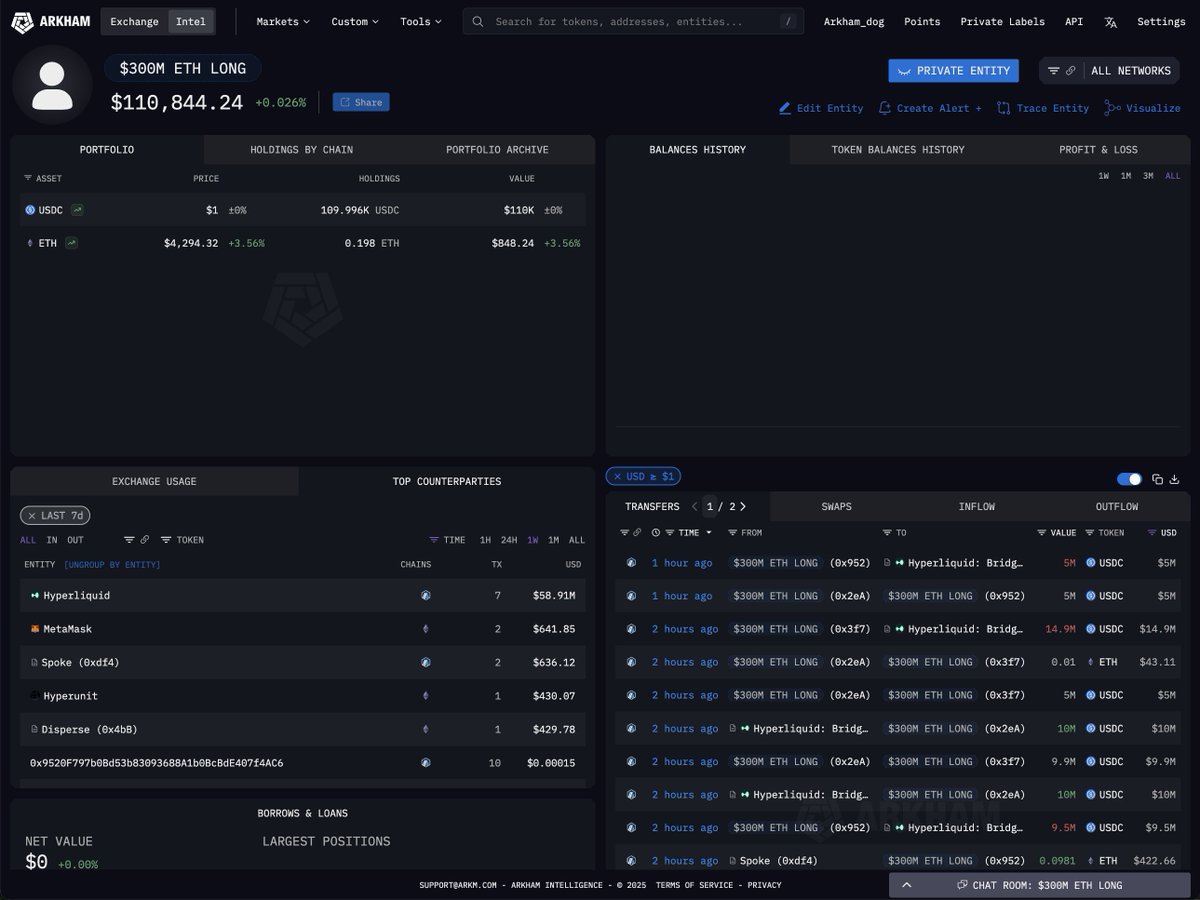Open Visualize for this entity
Viewport: 1200px width, 900px height.
pyautogui.click(x=1142, y=108)
